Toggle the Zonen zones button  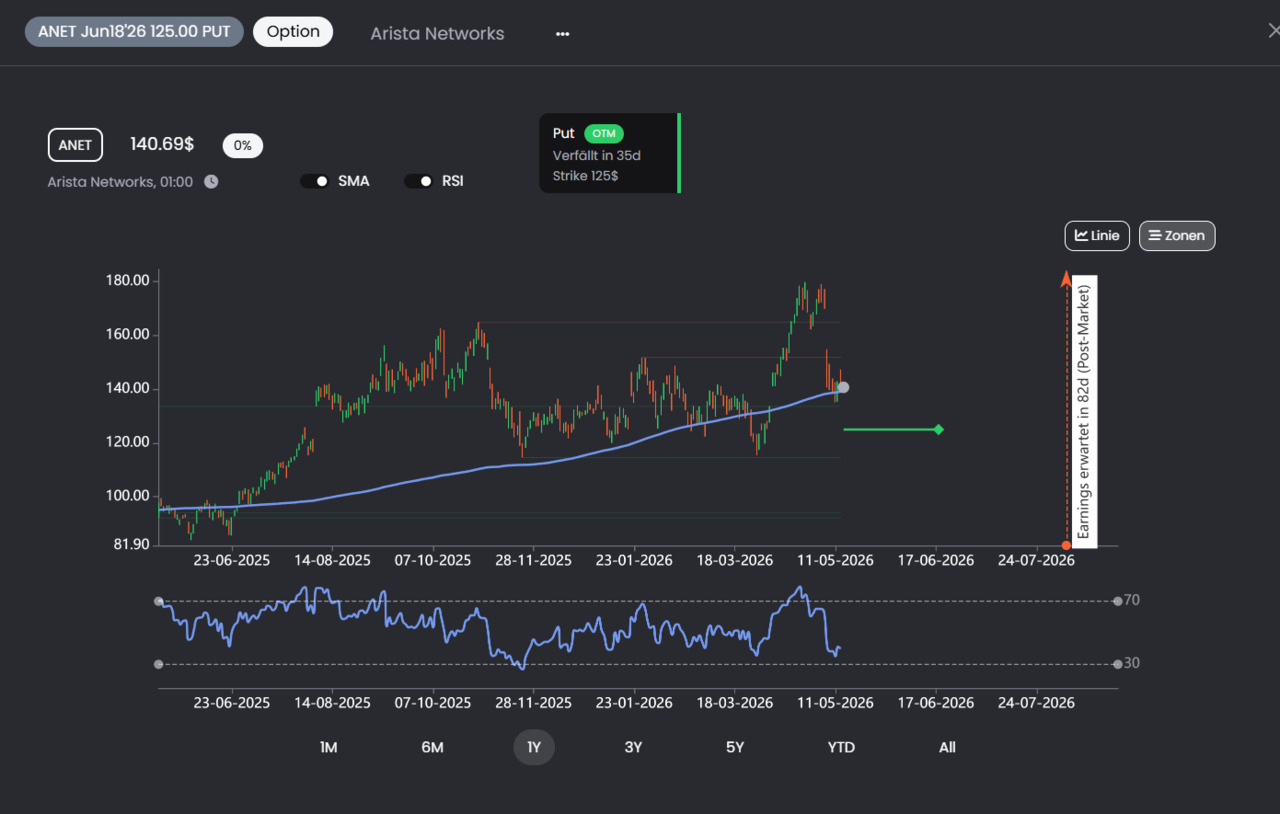click(1177, 236)
